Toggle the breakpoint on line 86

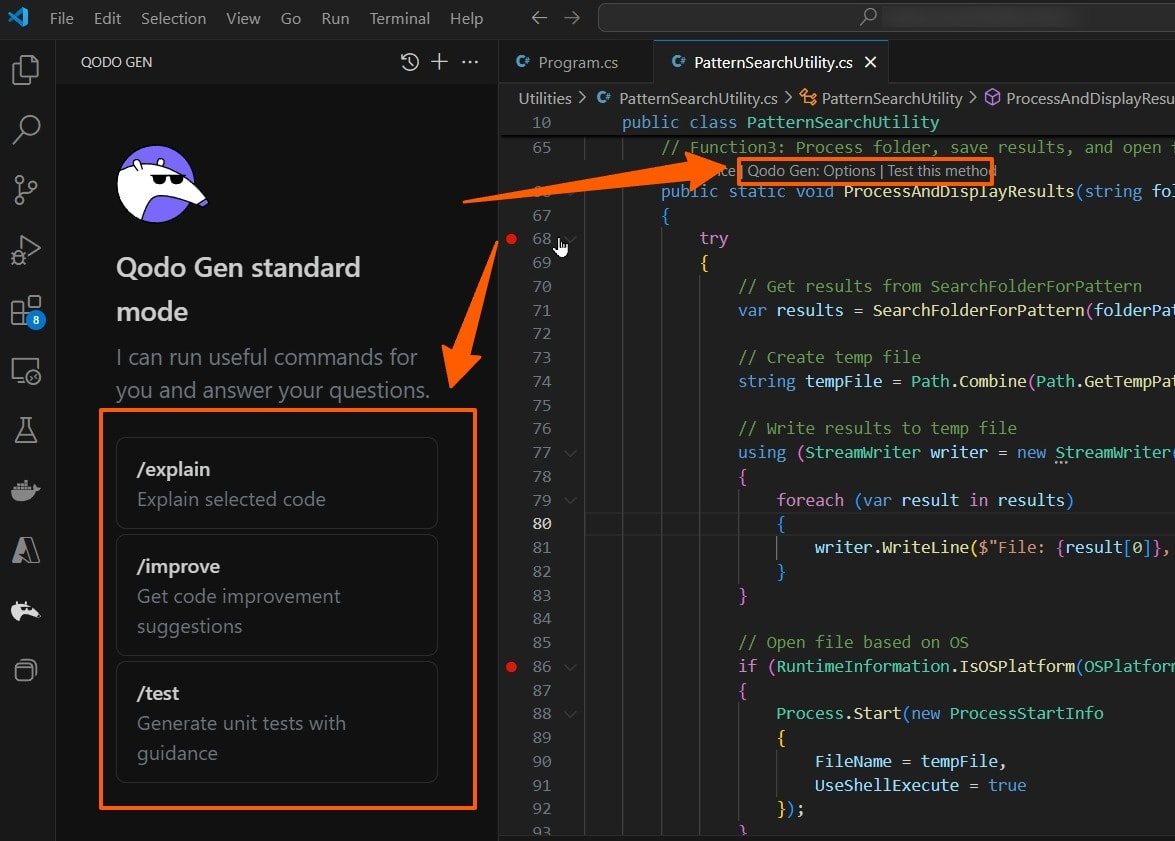pyautogui.click(x=511, y=667)
